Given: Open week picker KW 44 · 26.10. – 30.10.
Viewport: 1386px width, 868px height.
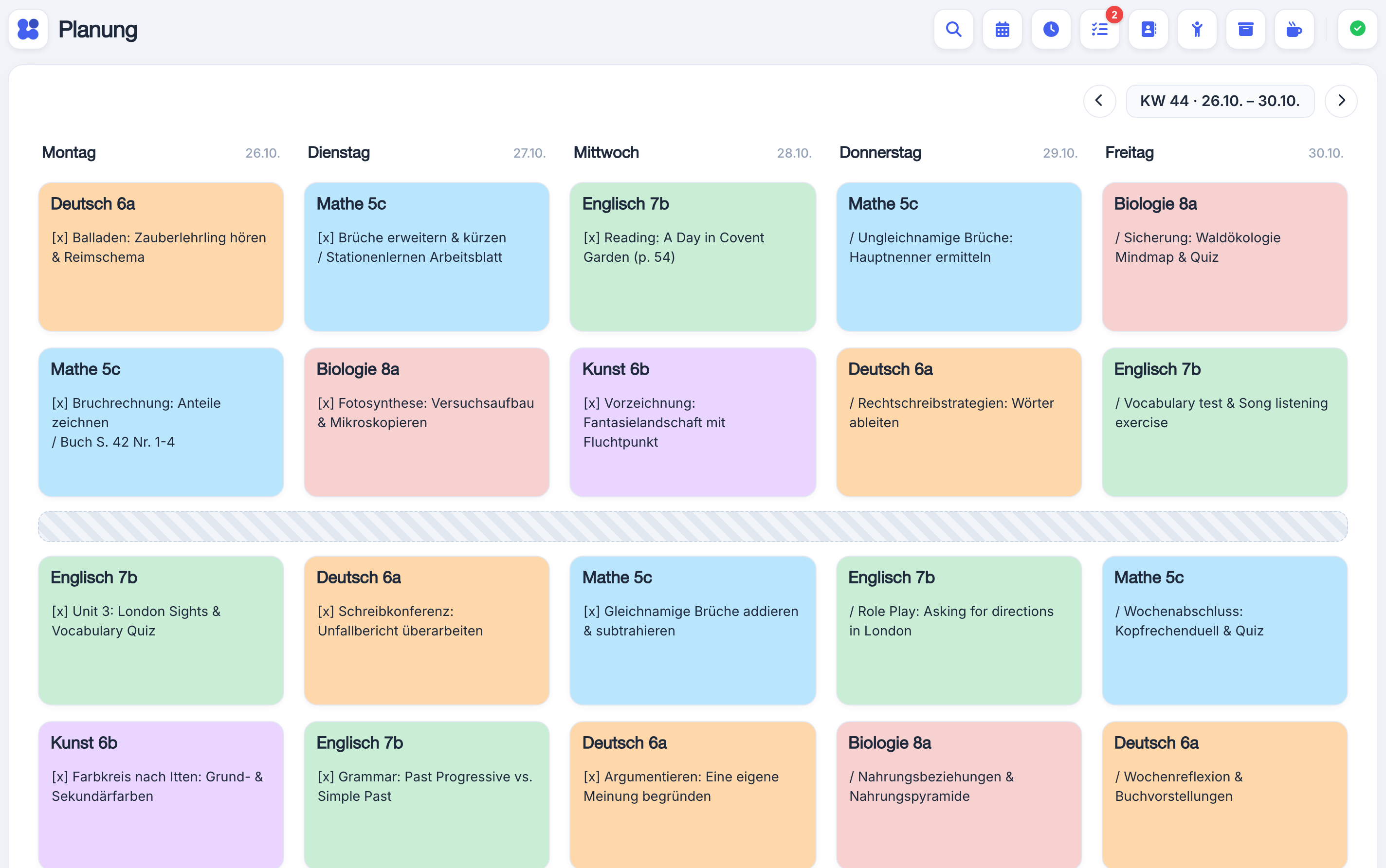Looking at the screenshot, I should point(1220,101).
